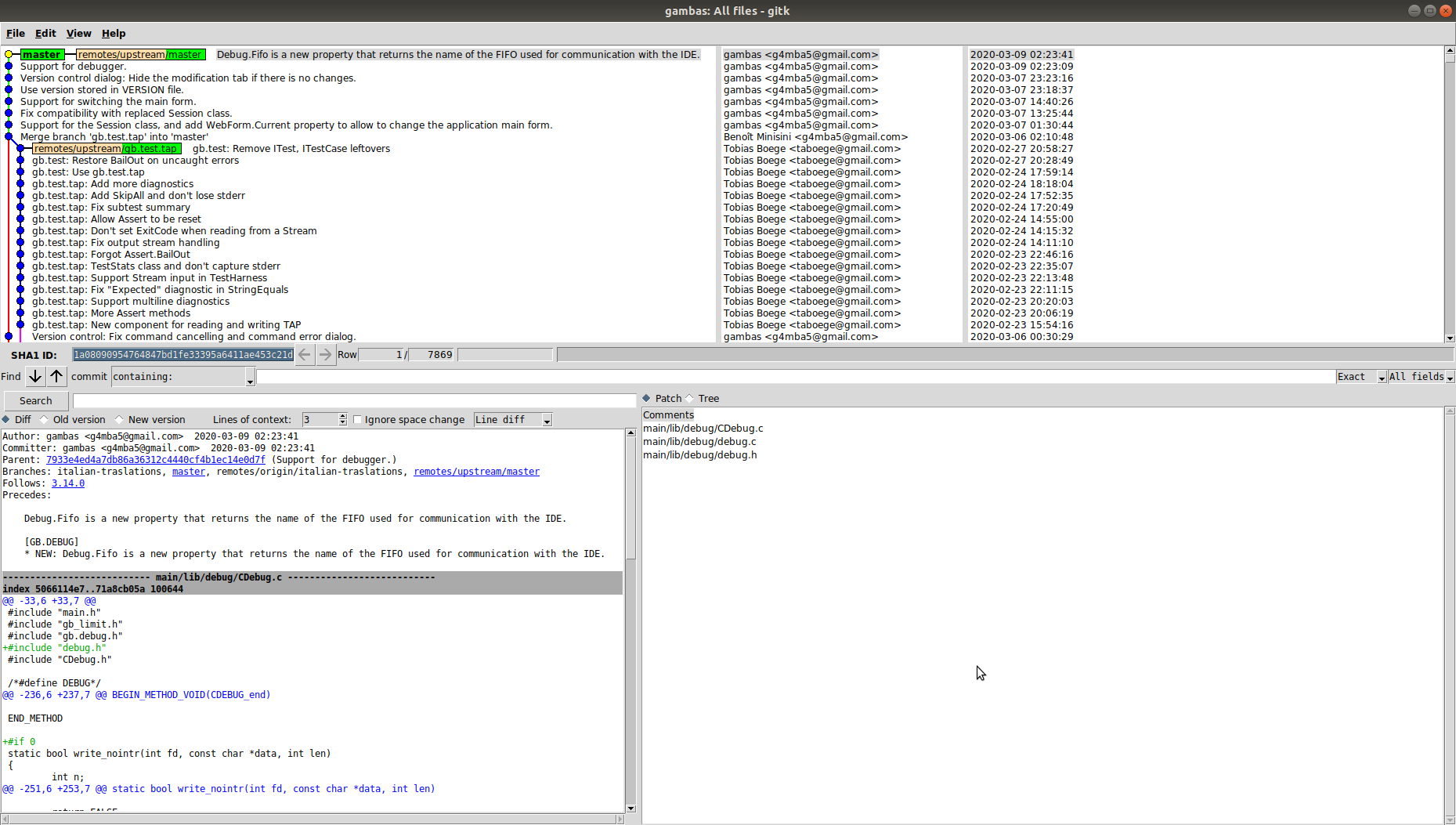The height and width of the screenshot is (825, 1456).
Task: Click the back arrow next to SHA1 ID
Action: (x=305, y=355)
